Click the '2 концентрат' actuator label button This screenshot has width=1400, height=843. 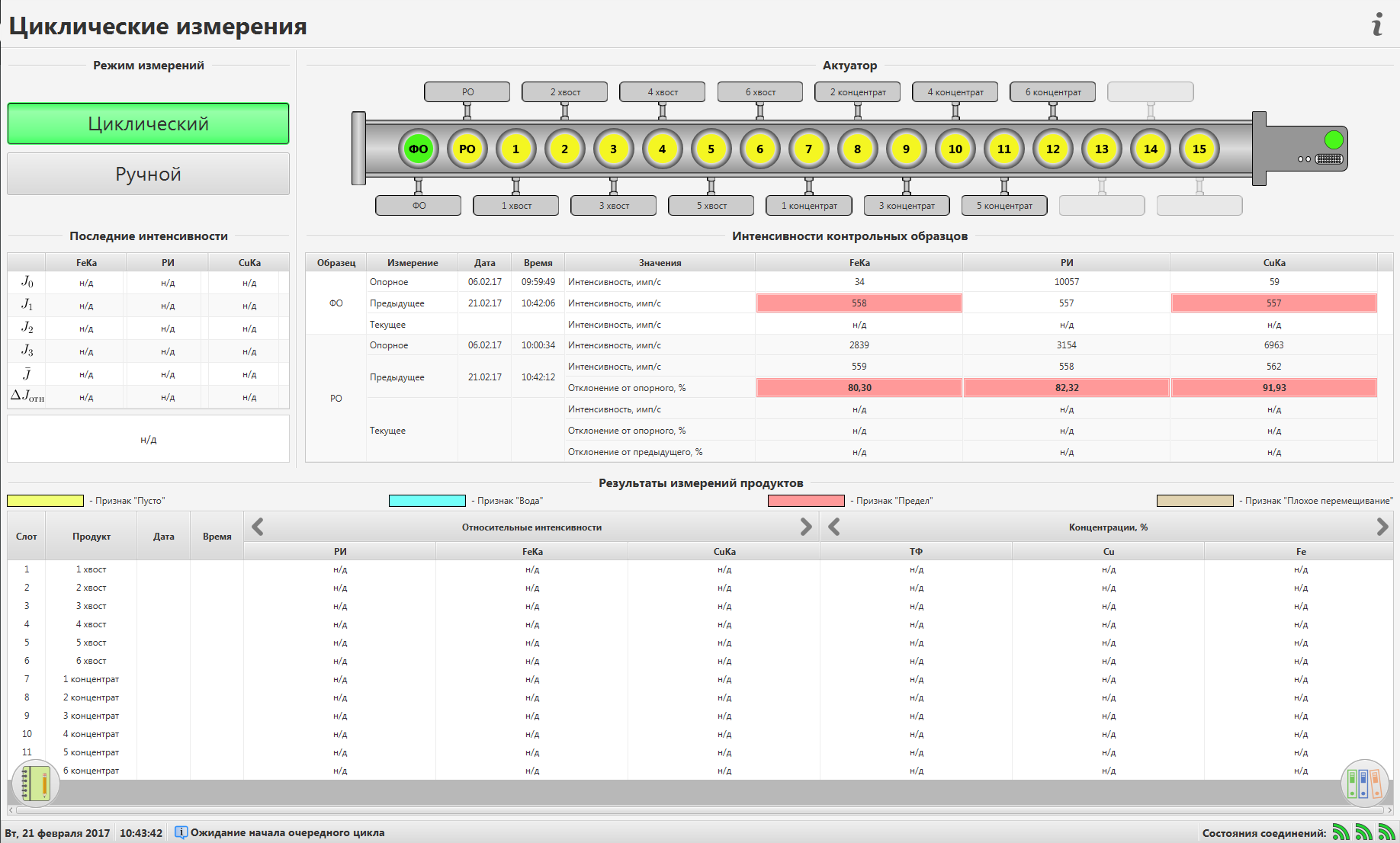[x=858, y=92]
